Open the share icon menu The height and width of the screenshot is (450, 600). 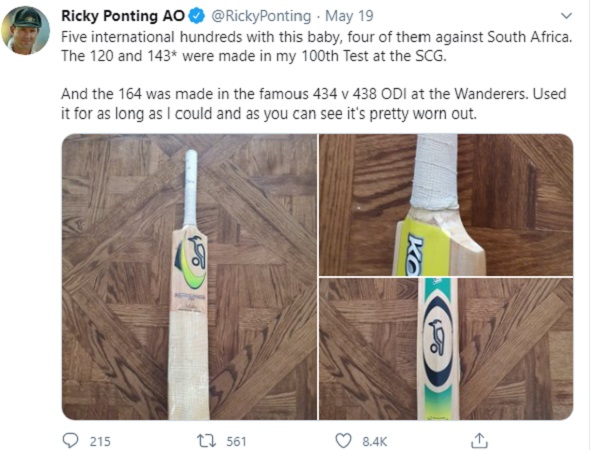point(479,440)
